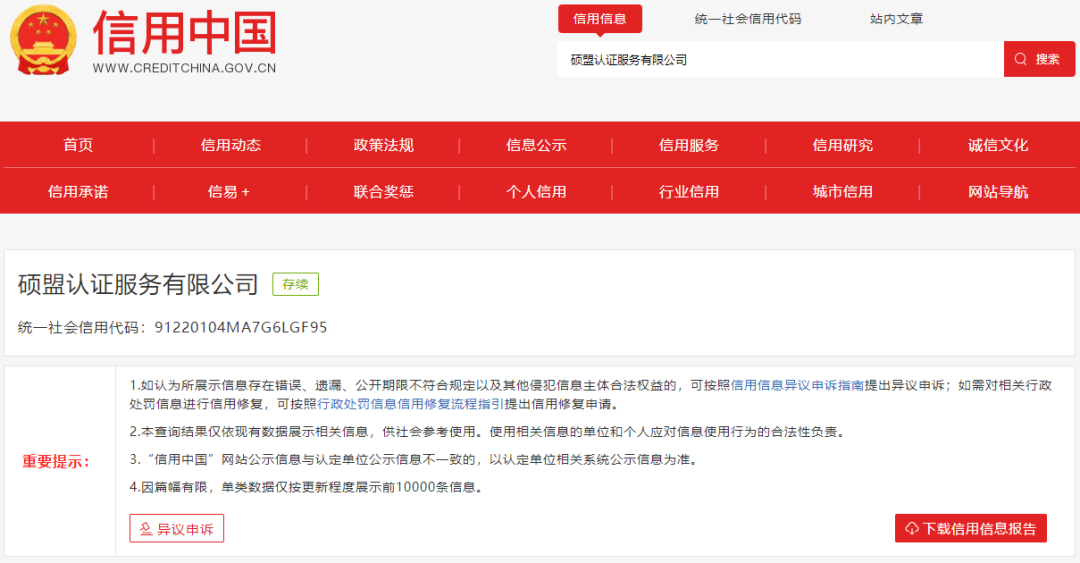Image resolution: width=1080 pixels, height=563 pixels.
Task: Select the 信用信息 search tab
Action: click(600, 19)
